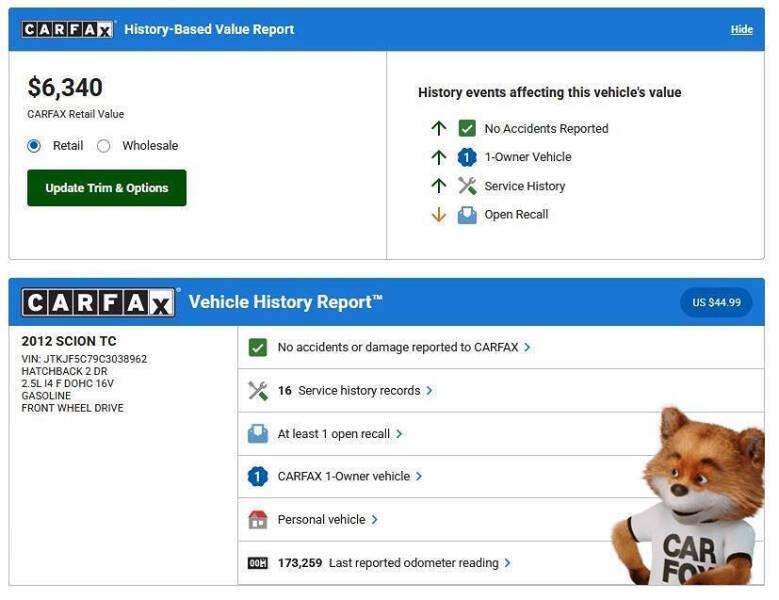Expand the Last reported odometer reading row

pyautogui.click(x=392, y=563)
